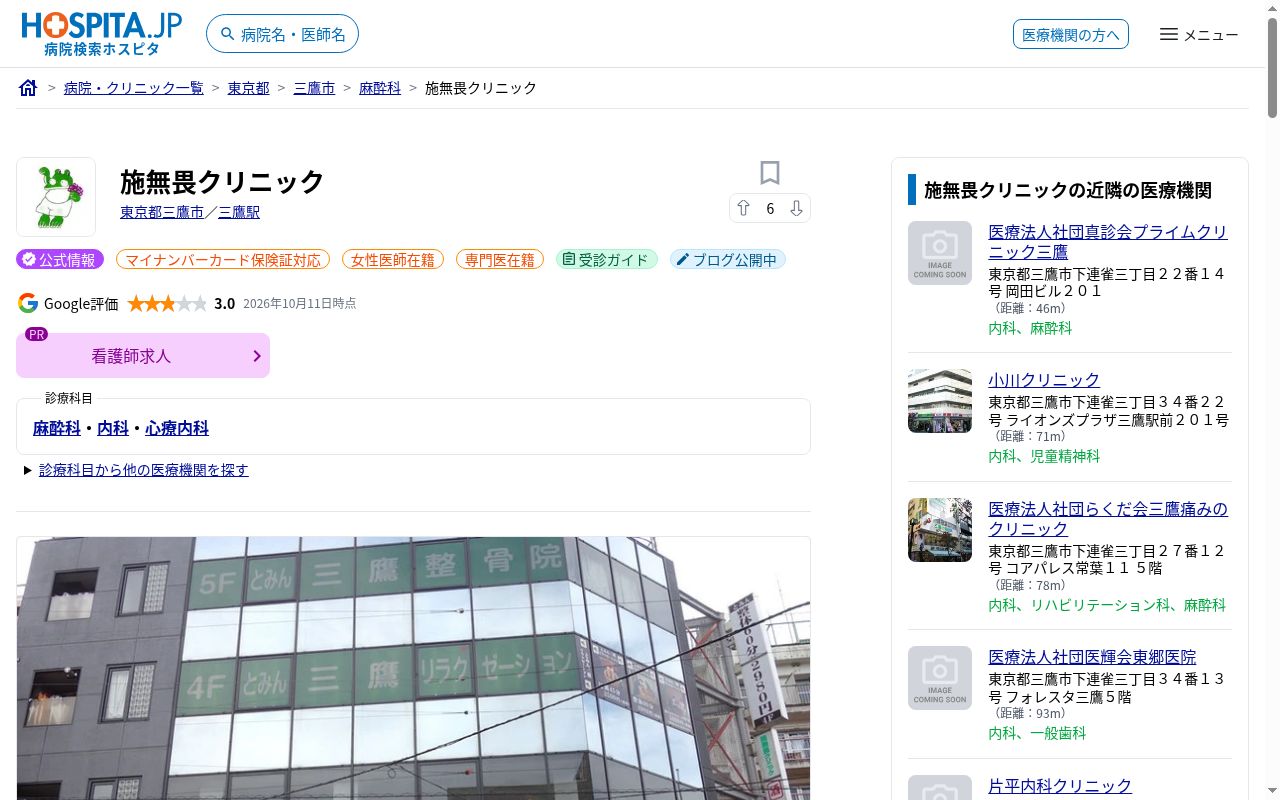
Task: Open 医療法人社団真診会プライムクリニック三鷹 link
Action: [1108, 242]
